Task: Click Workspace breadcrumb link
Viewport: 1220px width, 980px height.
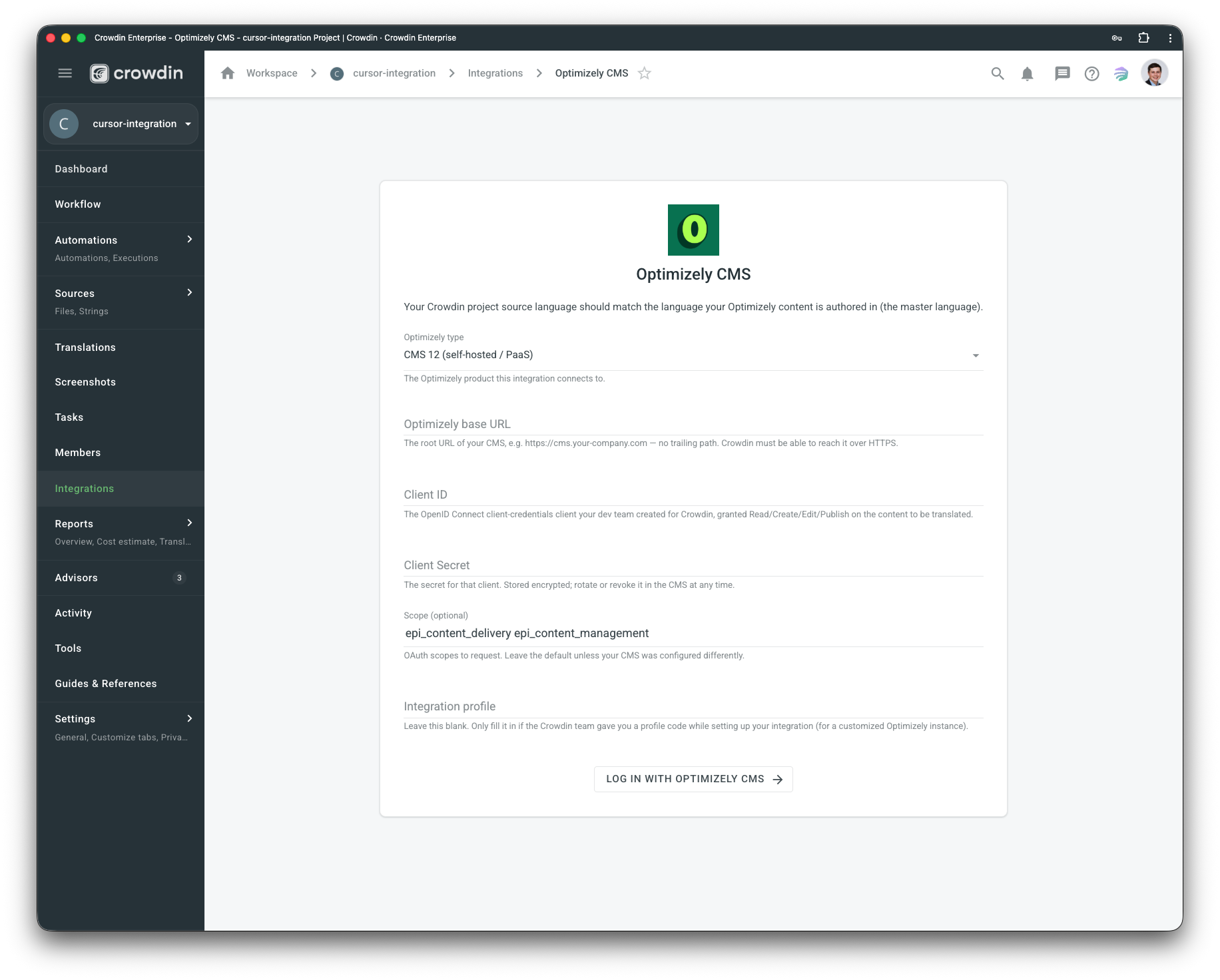Action: point(272,73)
